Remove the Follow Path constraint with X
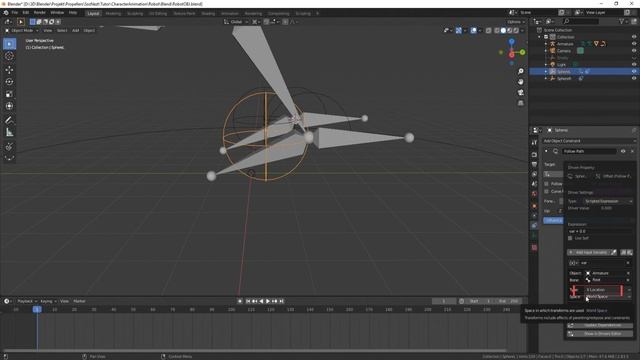Viewport: 640px width, 360px height. click(x=632, y=151)
